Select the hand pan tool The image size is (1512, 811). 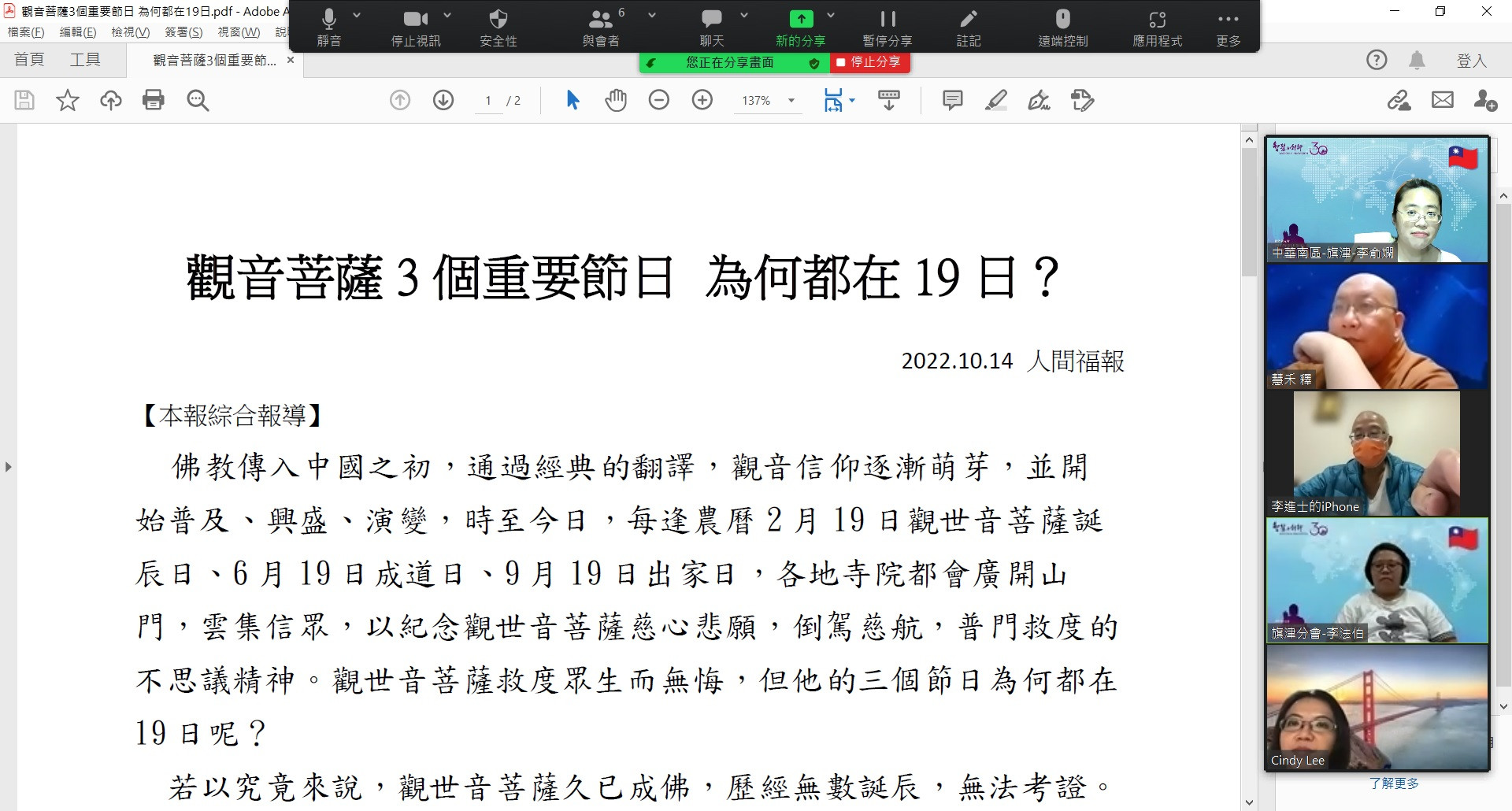(x=616, y=100)
